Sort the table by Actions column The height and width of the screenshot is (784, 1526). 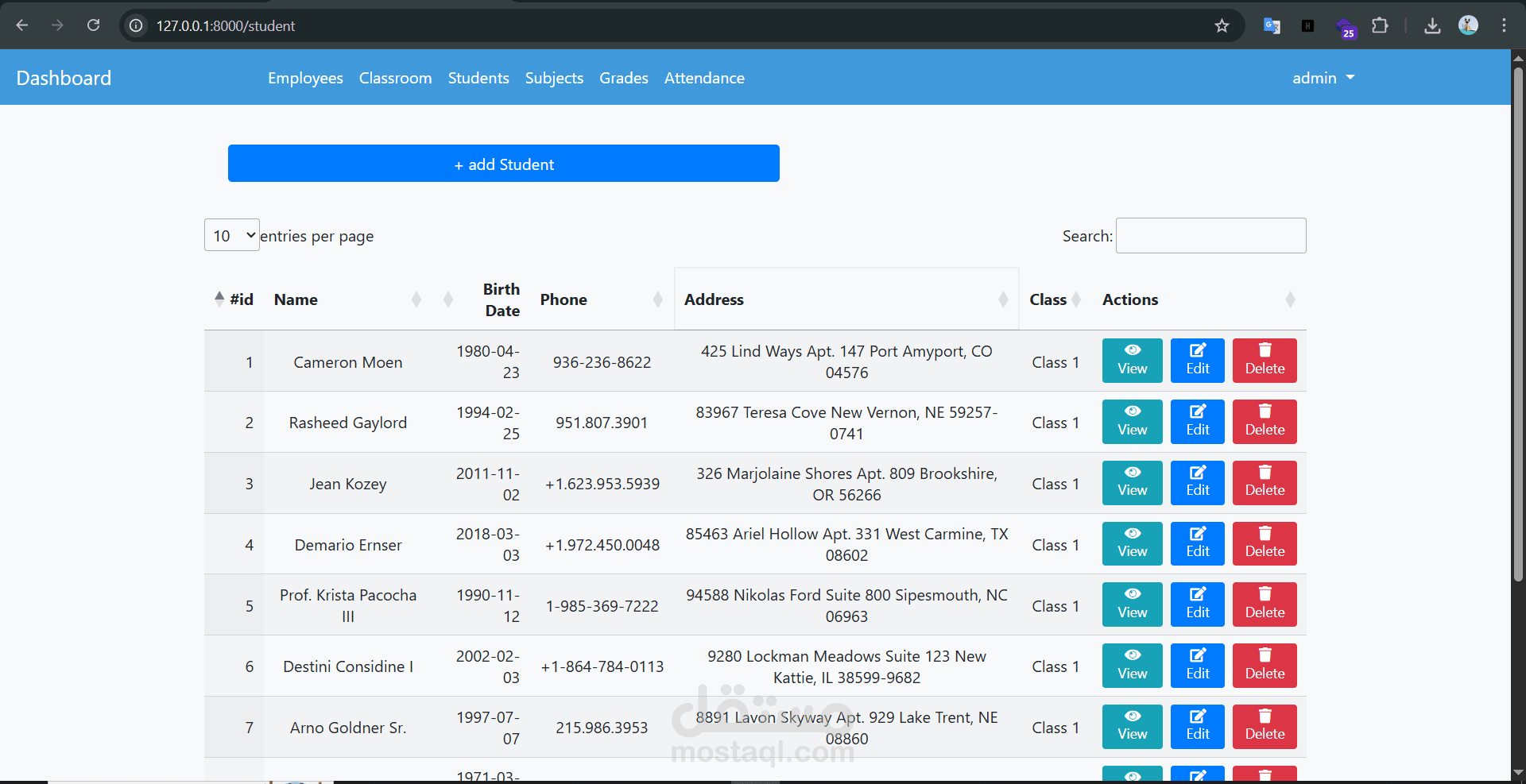(x=1199, y=299)
